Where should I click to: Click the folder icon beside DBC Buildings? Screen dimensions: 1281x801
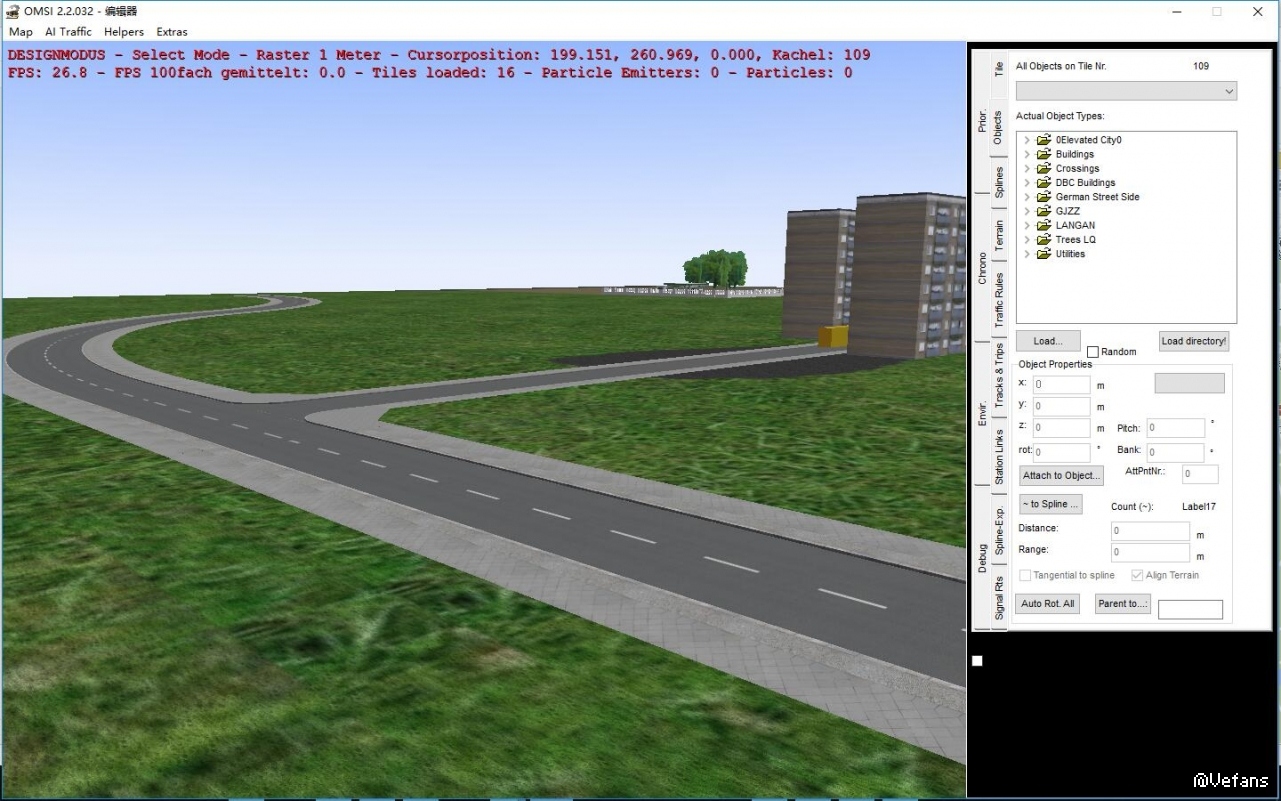(x=1044, y=183)
